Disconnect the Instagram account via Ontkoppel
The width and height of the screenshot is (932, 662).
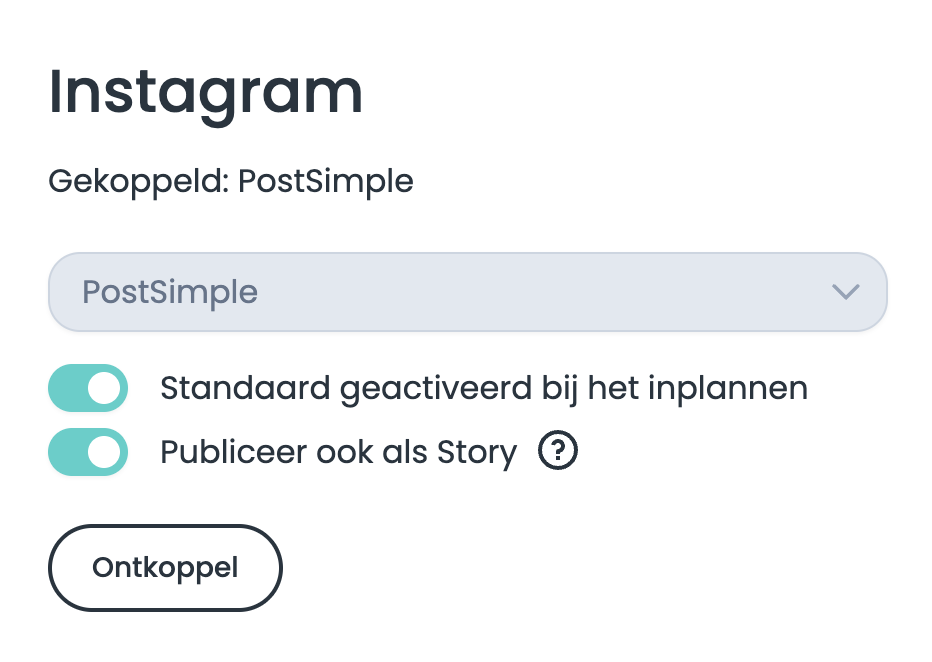(165, 567)
